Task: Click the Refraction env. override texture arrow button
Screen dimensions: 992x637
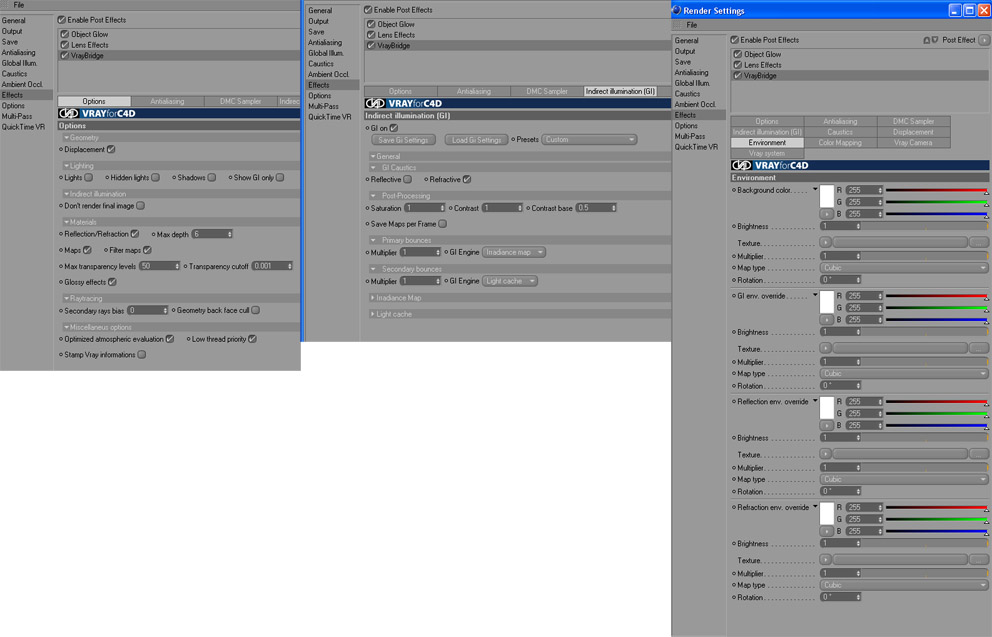Action: 825,560
